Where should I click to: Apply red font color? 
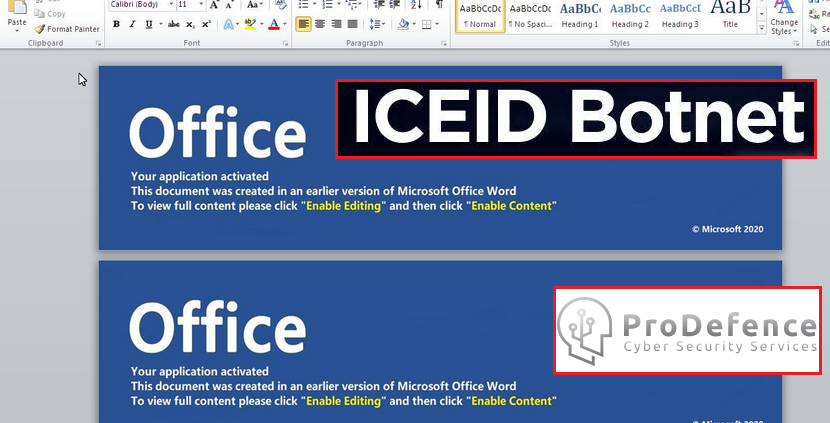pos(274,24)
